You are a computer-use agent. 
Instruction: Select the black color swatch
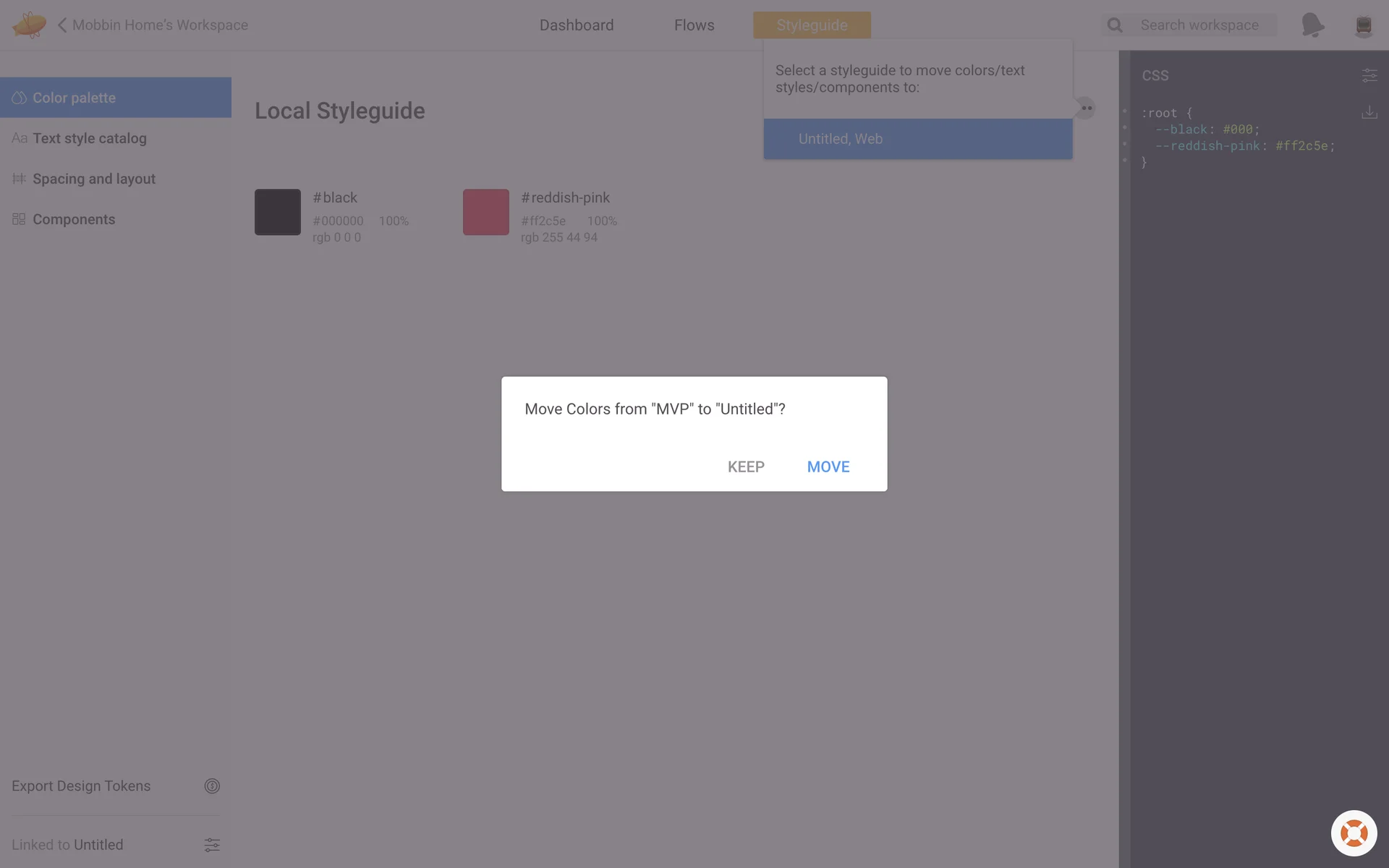(277, 212)
